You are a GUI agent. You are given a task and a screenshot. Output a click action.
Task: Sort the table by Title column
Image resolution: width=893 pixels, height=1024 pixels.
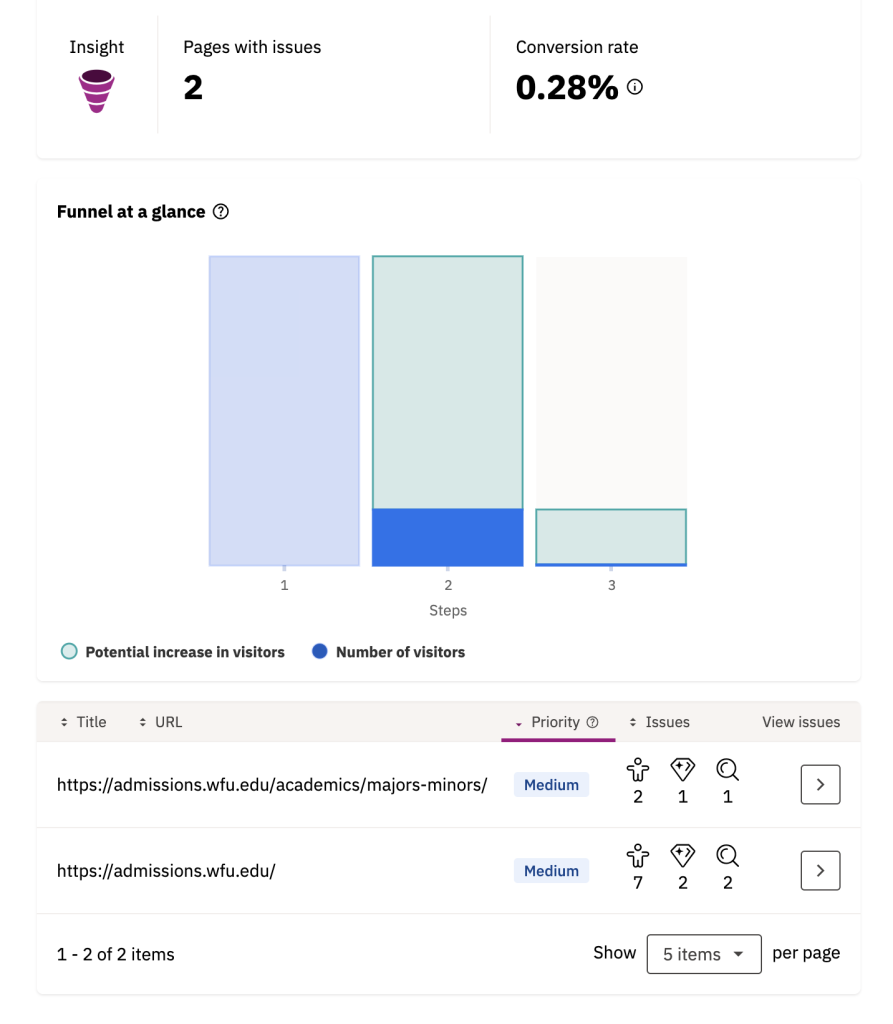[x=84, y=722]
